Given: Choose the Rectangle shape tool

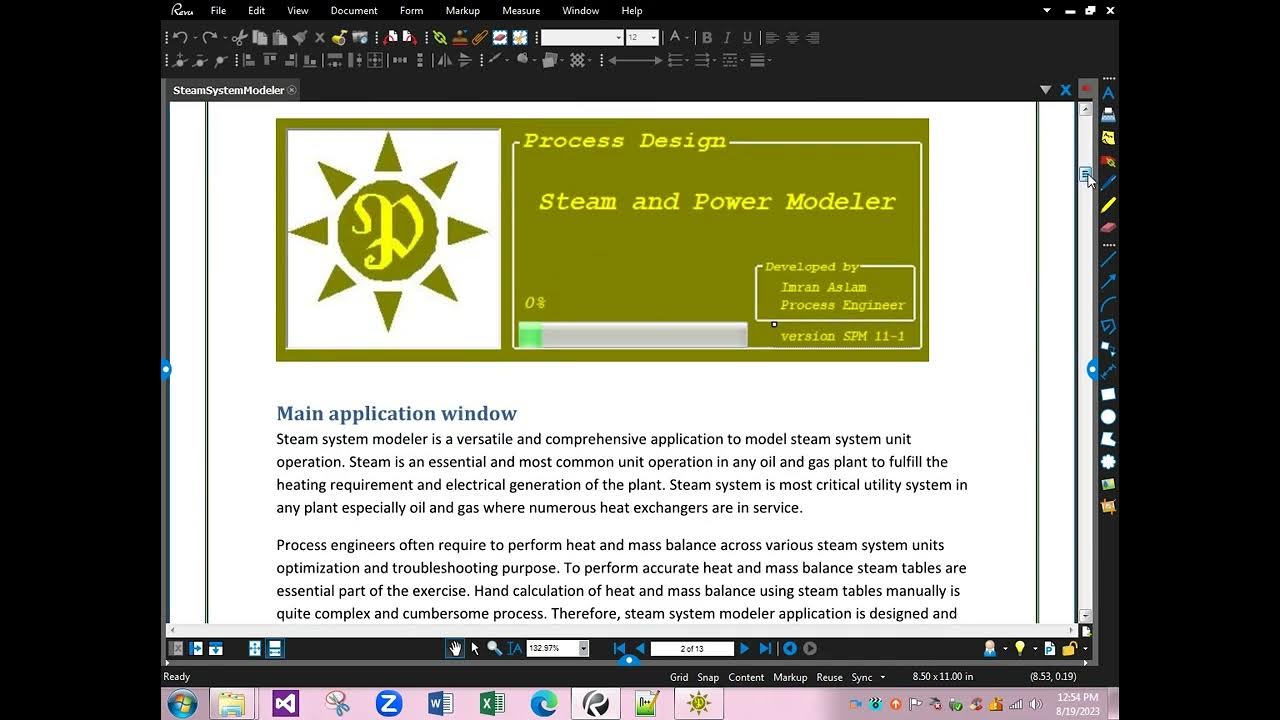Looking at the screenshot, I should [x=1108, y=394].
